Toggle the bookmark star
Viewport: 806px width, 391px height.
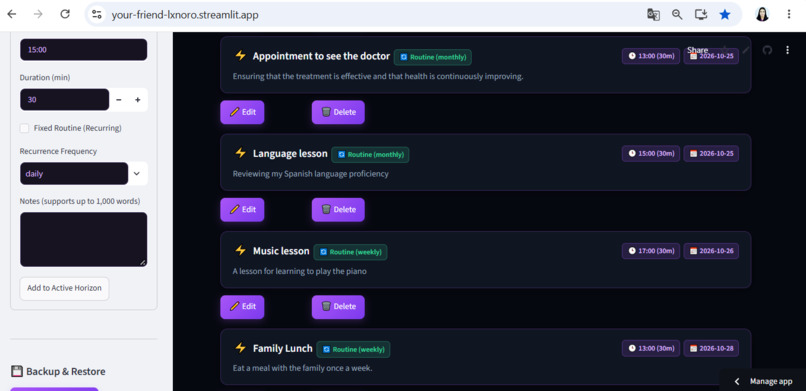tap(725, 14)
